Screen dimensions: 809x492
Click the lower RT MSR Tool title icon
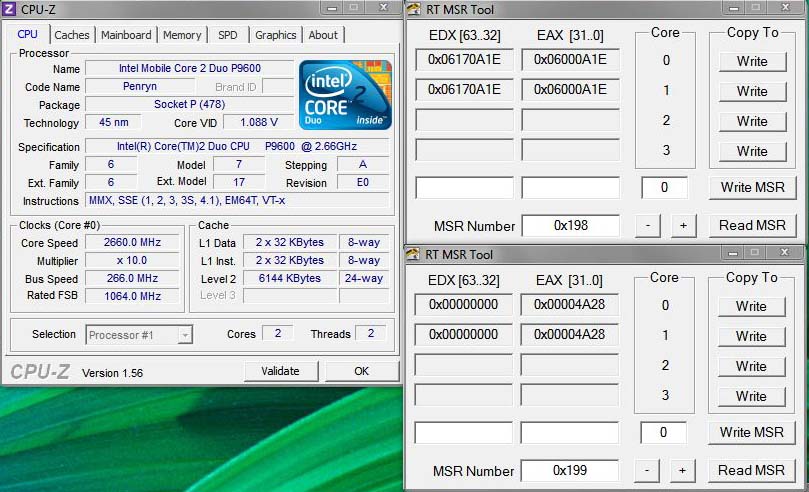(x=412, y=254)
